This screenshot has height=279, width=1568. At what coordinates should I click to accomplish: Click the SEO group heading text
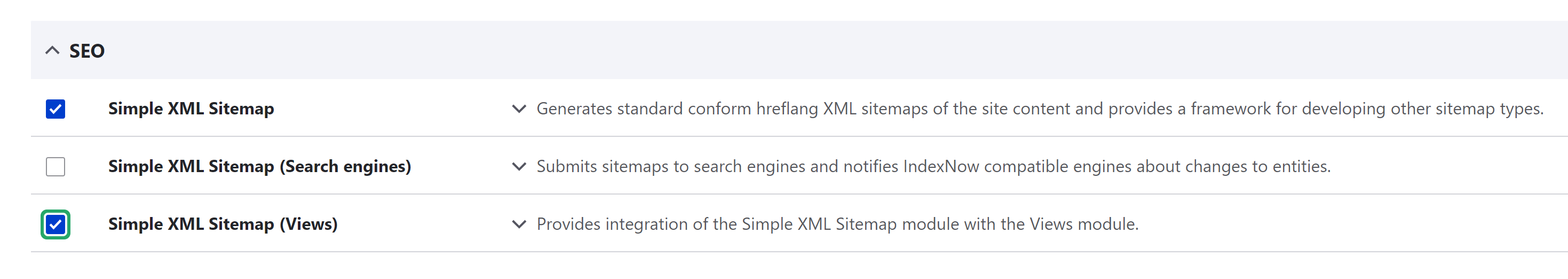[87, 51]
